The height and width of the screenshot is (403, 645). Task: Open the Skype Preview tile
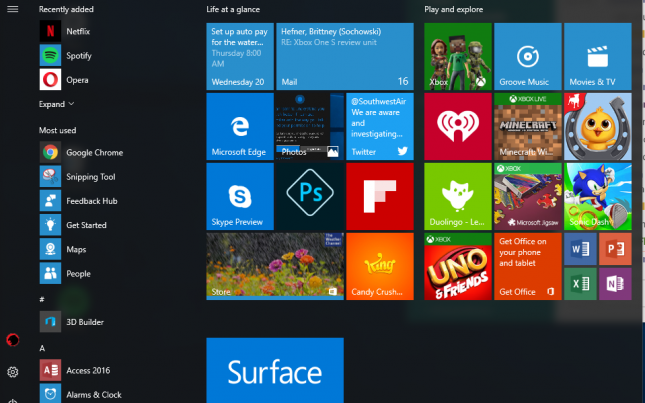click(x=240, y=196)
